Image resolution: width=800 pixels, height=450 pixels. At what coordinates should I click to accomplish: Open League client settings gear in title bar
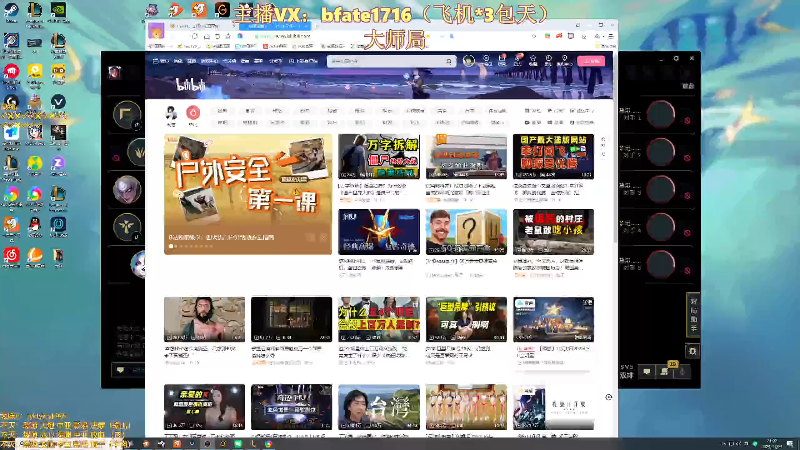pyautogui.click(x=676, y=59)
